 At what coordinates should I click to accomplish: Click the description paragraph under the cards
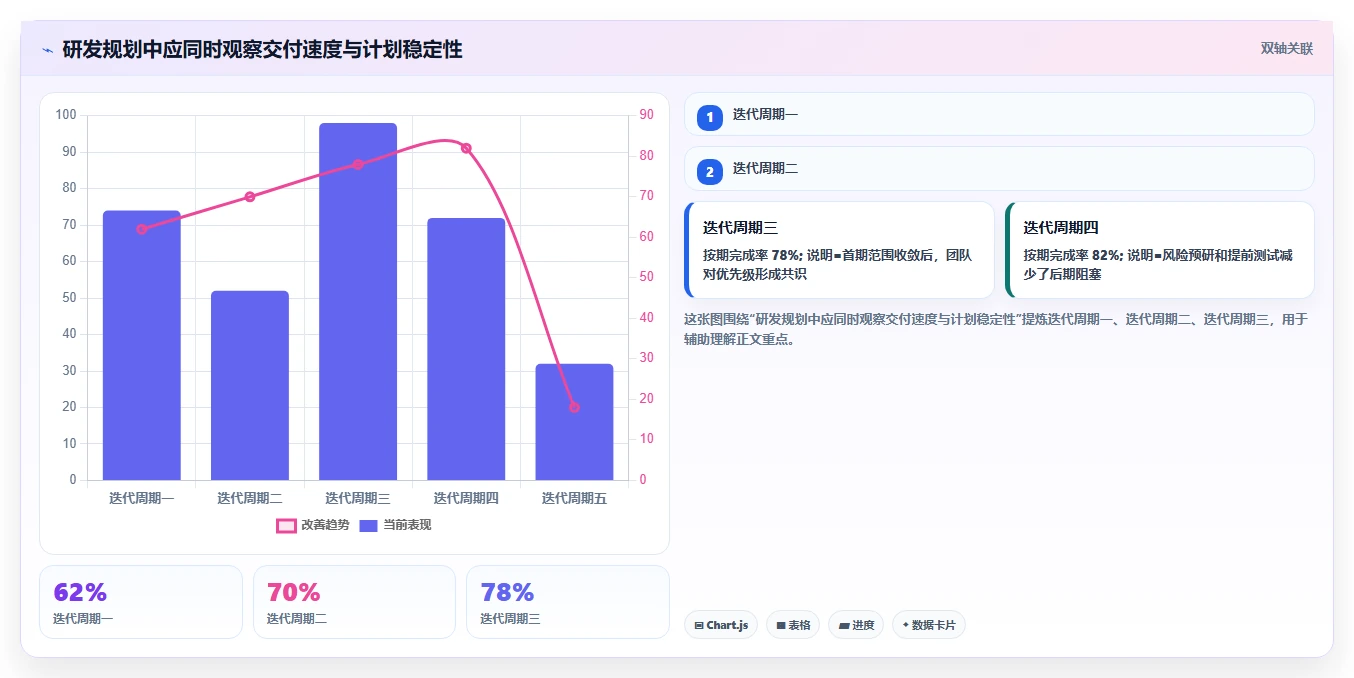tap(996, 329)
